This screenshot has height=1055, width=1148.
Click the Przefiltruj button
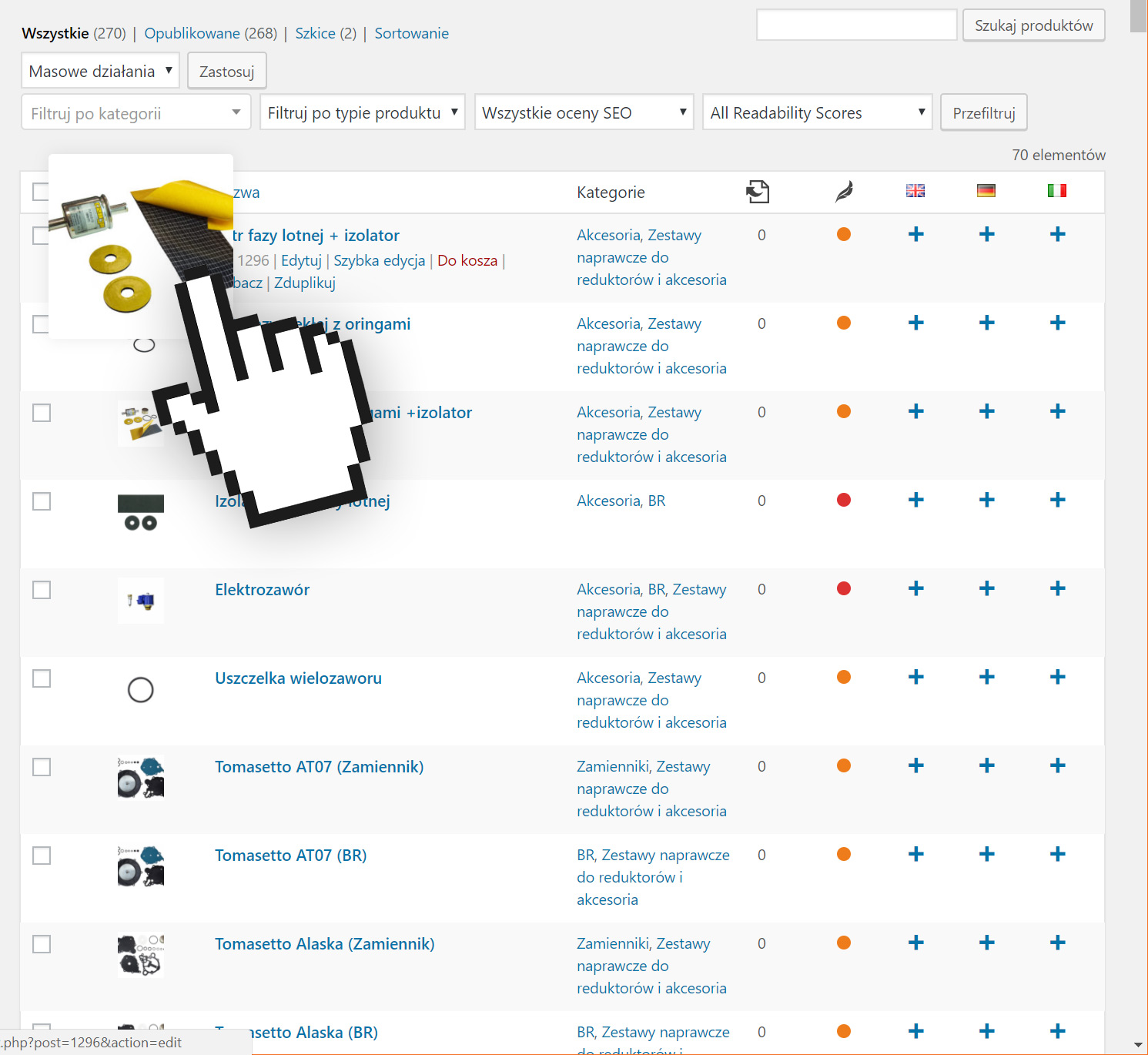[x=984, y=113]
